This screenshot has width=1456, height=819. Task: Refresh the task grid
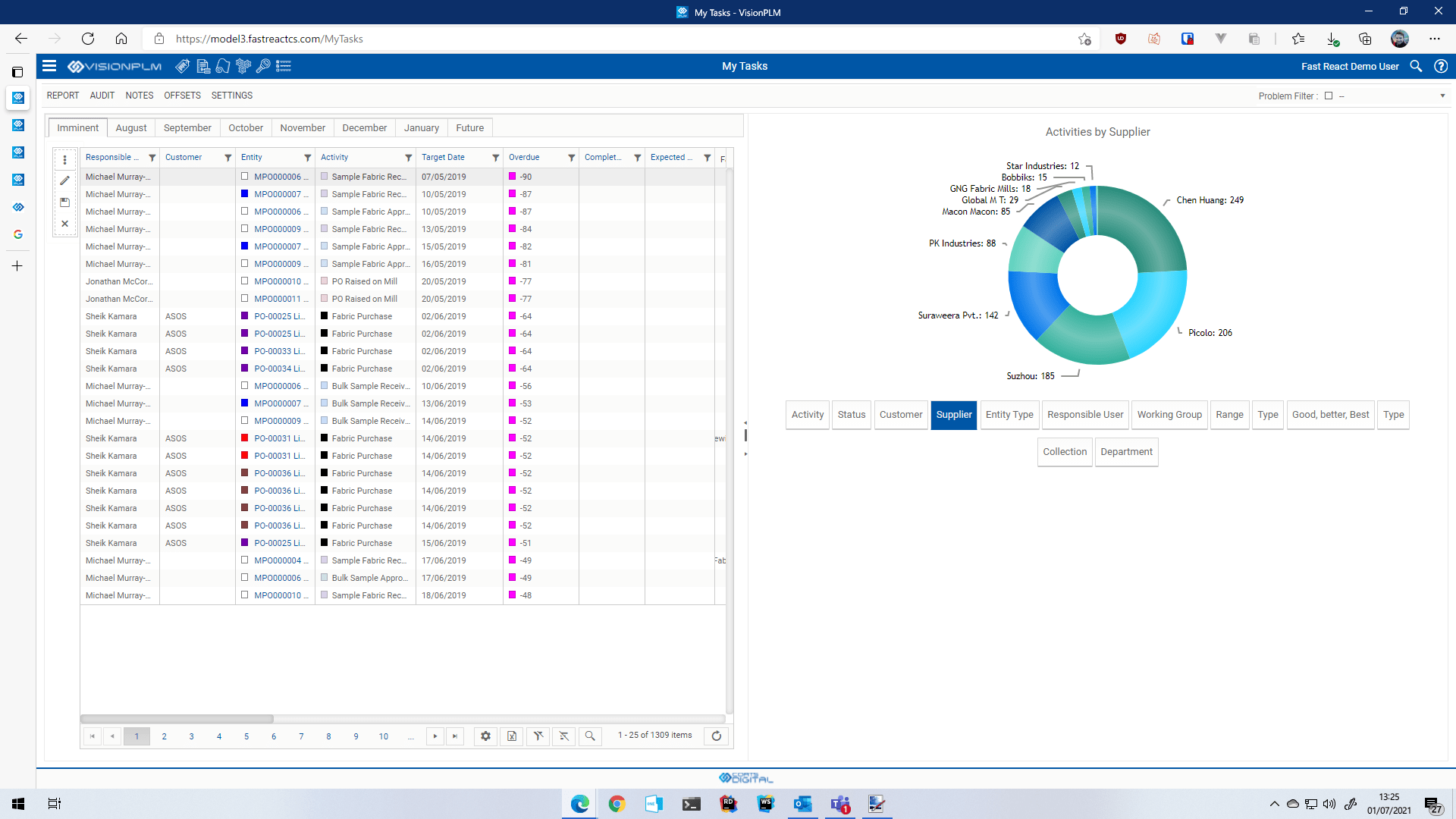(x=716, y=736)
